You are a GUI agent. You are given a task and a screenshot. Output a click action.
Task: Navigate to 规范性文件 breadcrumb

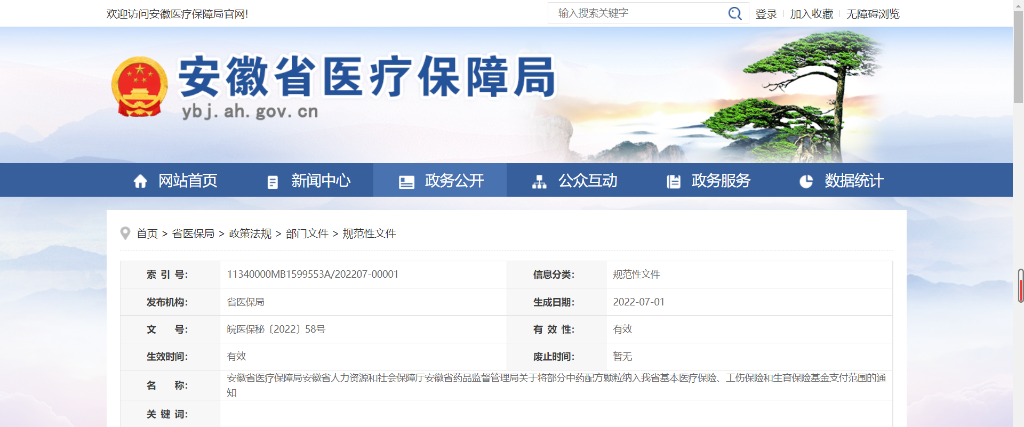pos(369,233)
